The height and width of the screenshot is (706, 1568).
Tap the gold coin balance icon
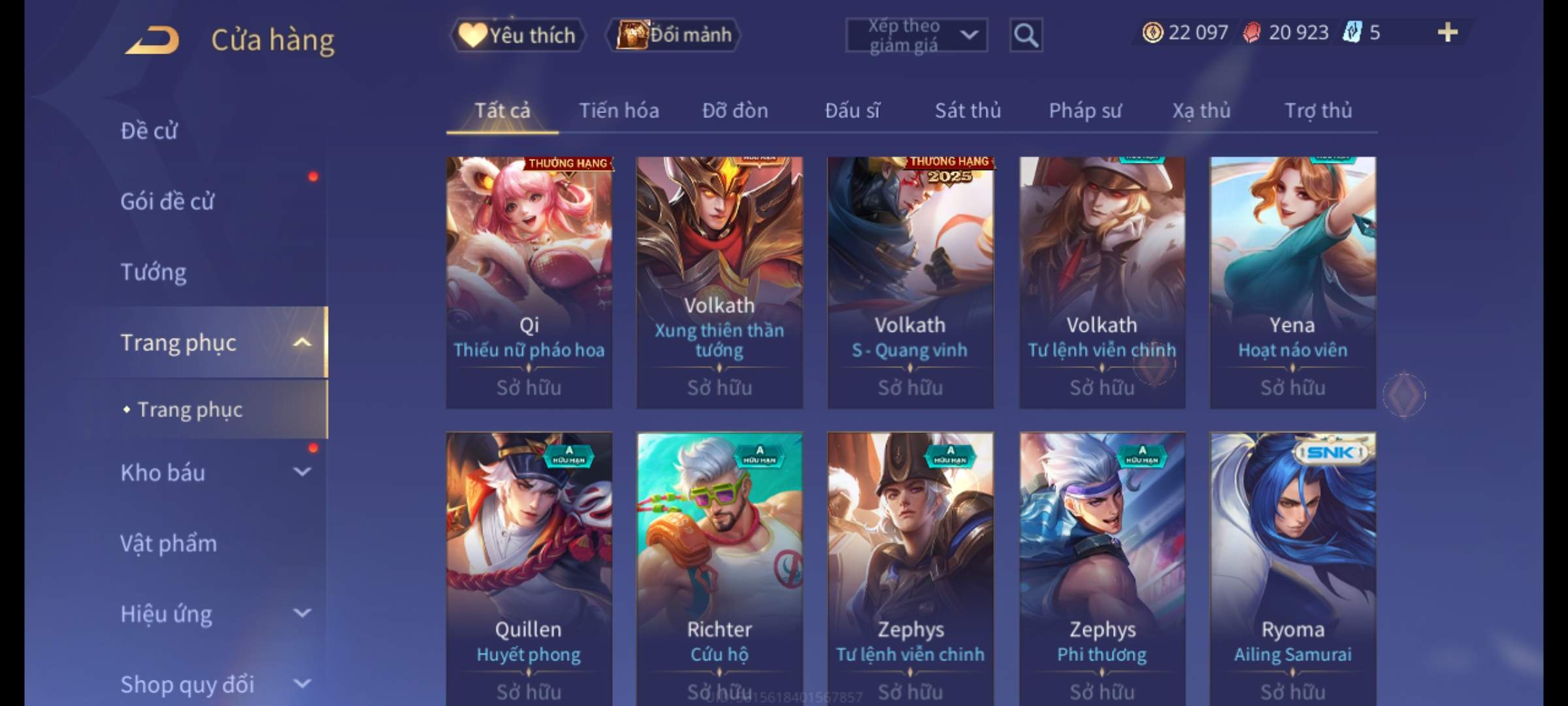[1152, 32]
